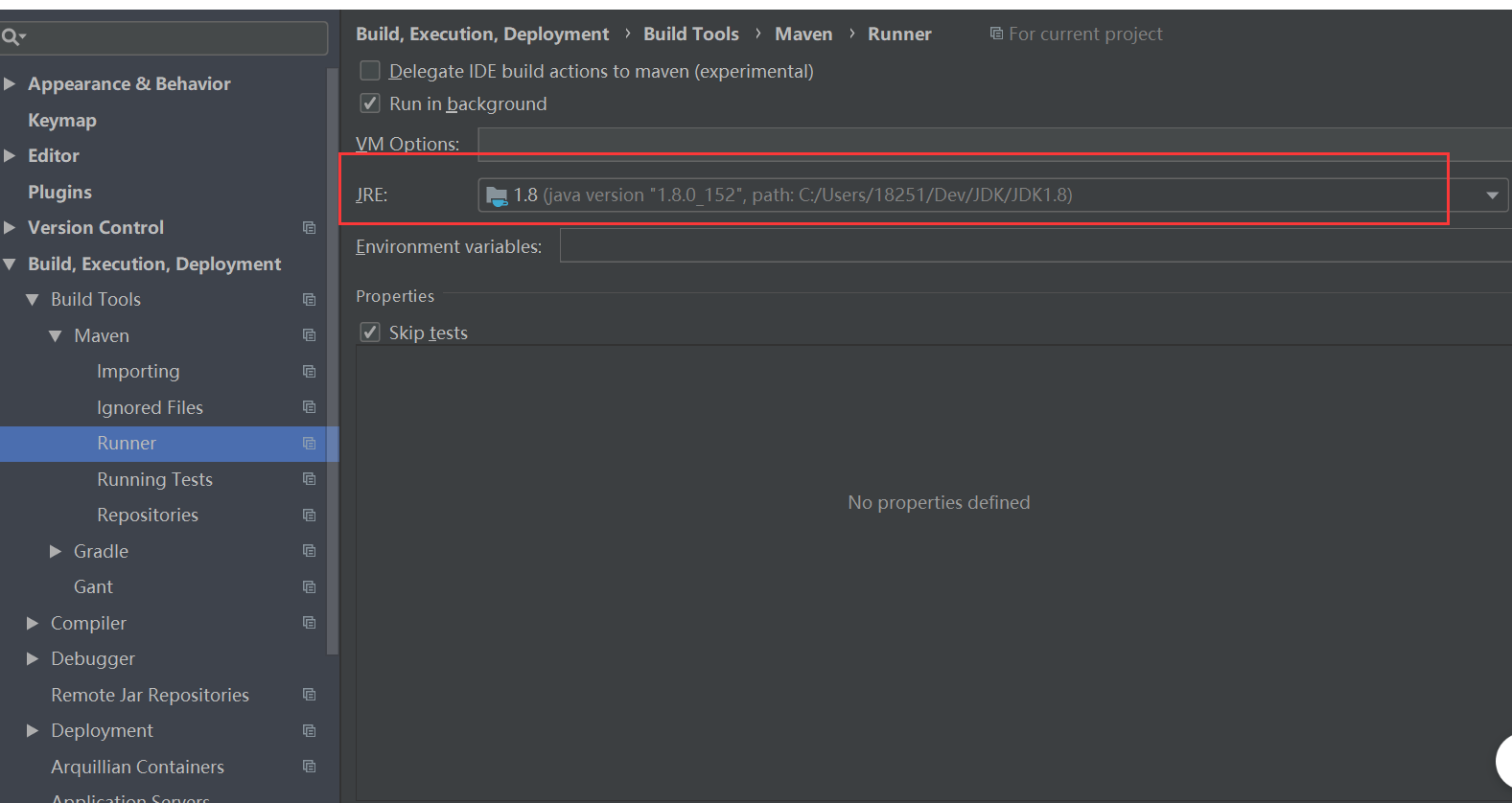
Task: Enable Delegate IDE build actions to maven
Action: click(x=369, y=71)
